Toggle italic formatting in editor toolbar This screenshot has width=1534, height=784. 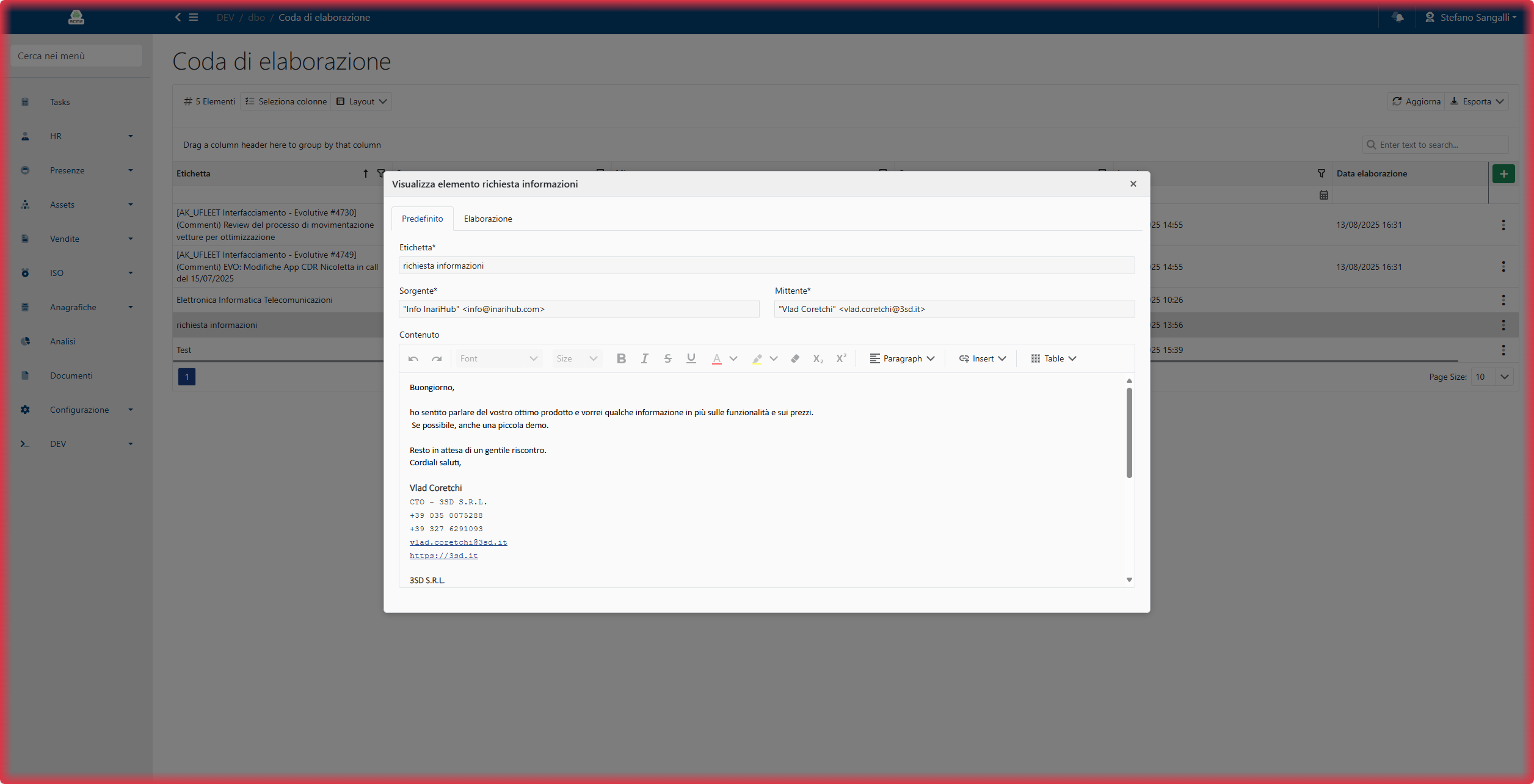[644, 358]
